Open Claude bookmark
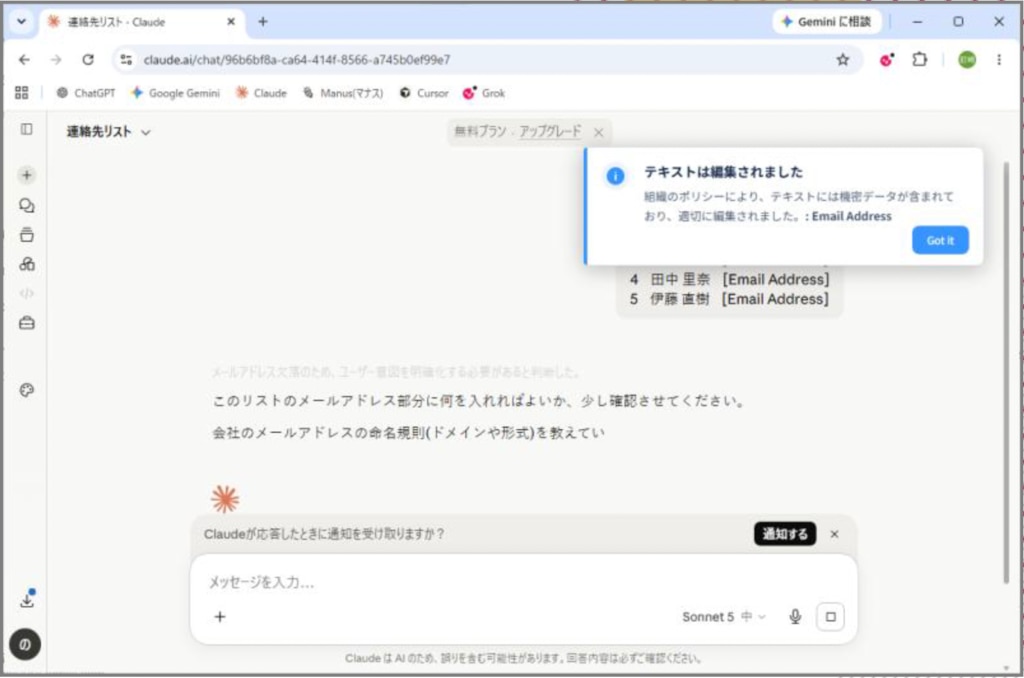 tap(261, 93)
